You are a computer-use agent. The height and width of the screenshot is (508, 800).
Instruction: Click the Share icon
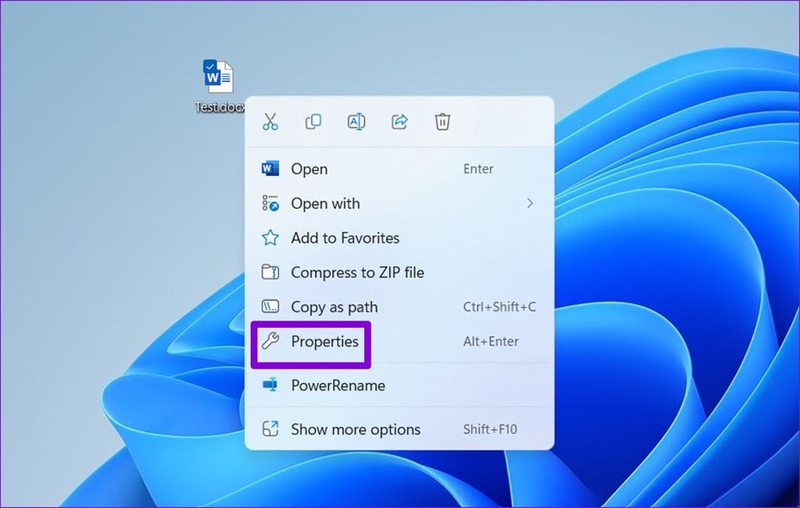[399, 122]
